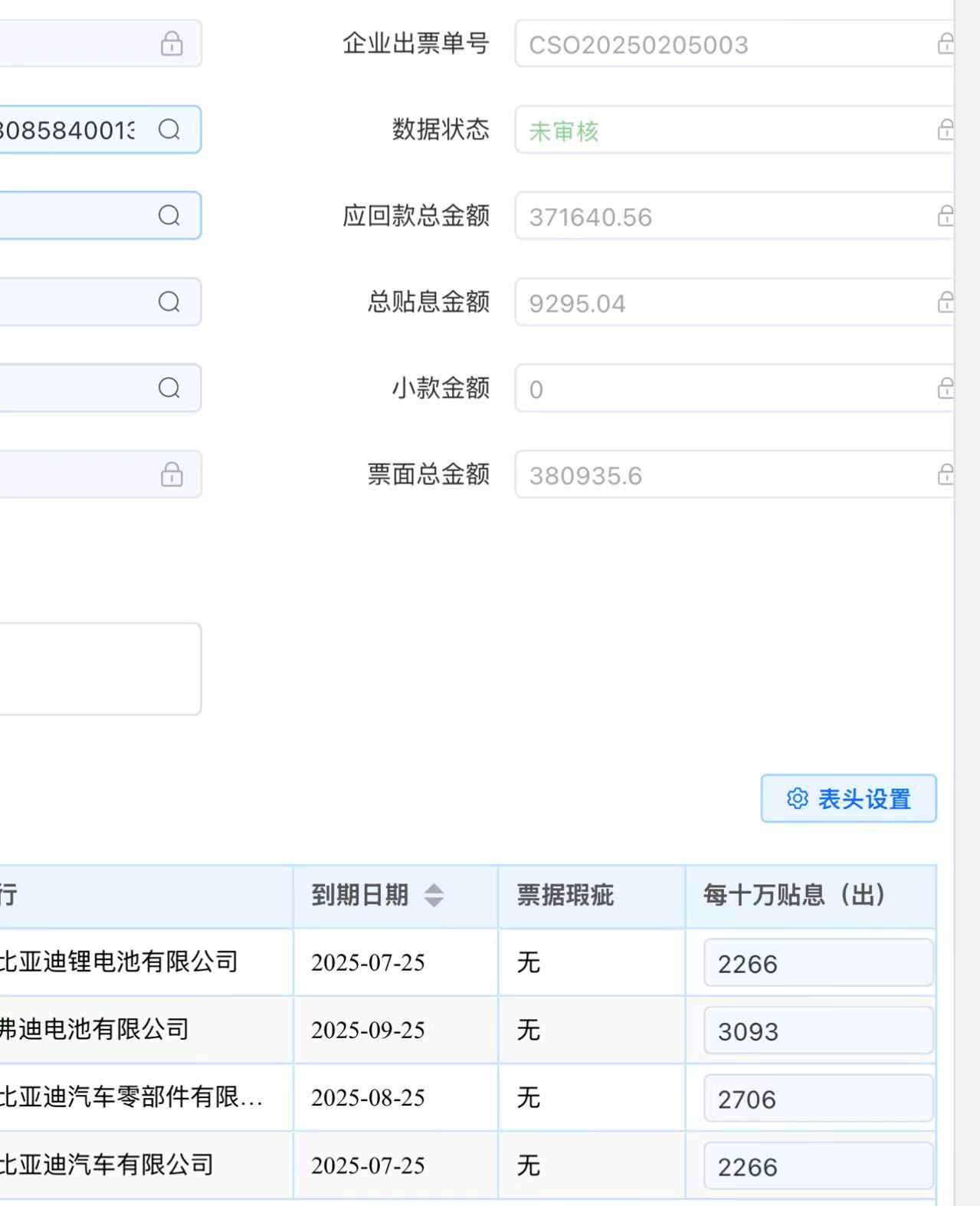Click the search icon in the 308584001 field
980x1206 pixels.
tap(169, 129)
